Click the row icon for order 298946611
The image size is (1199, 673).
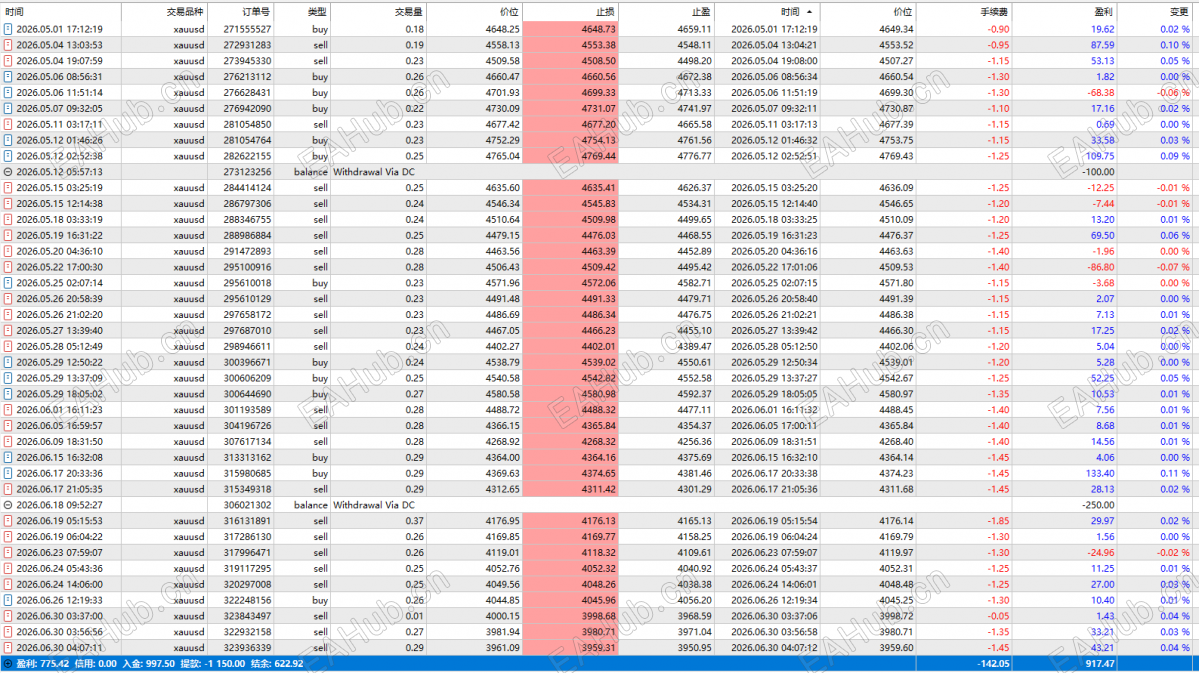click(x=8, y=346)
